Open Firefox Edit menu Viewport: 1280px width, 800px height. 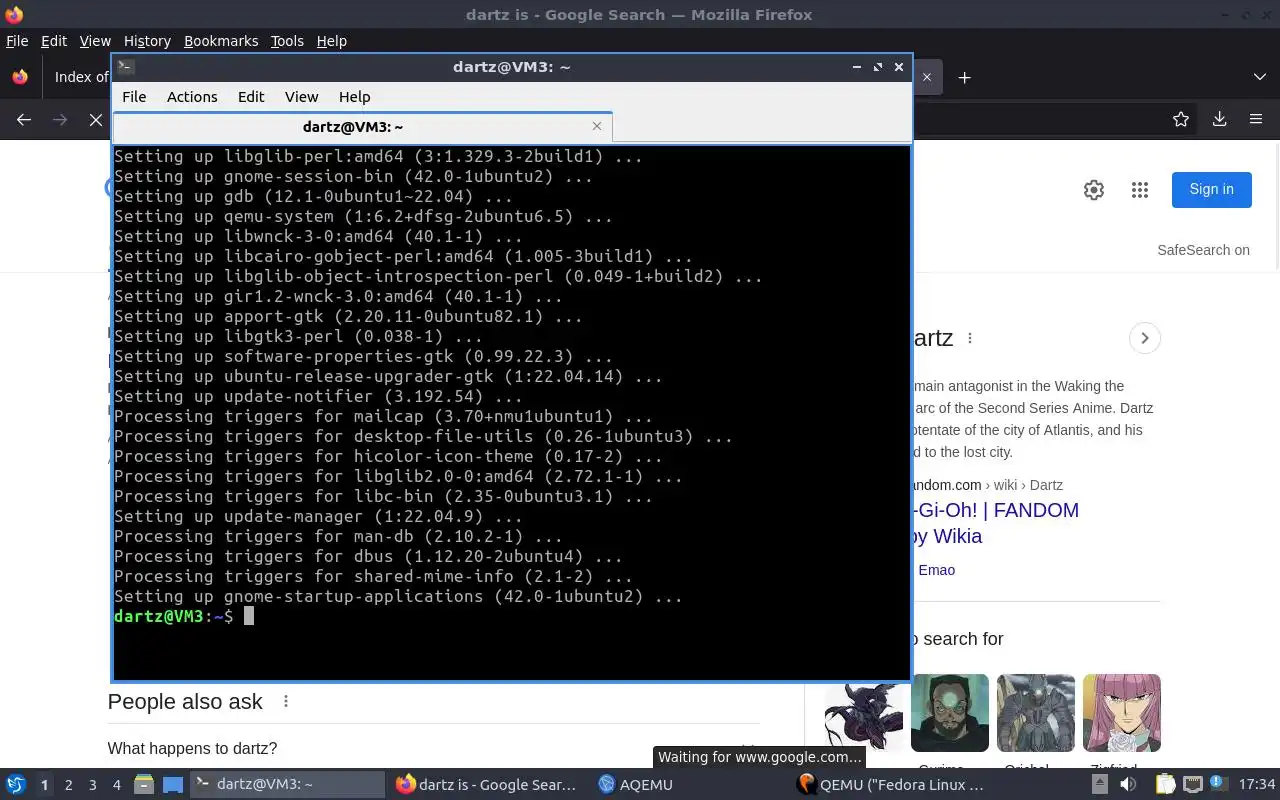tap(54, 41)
